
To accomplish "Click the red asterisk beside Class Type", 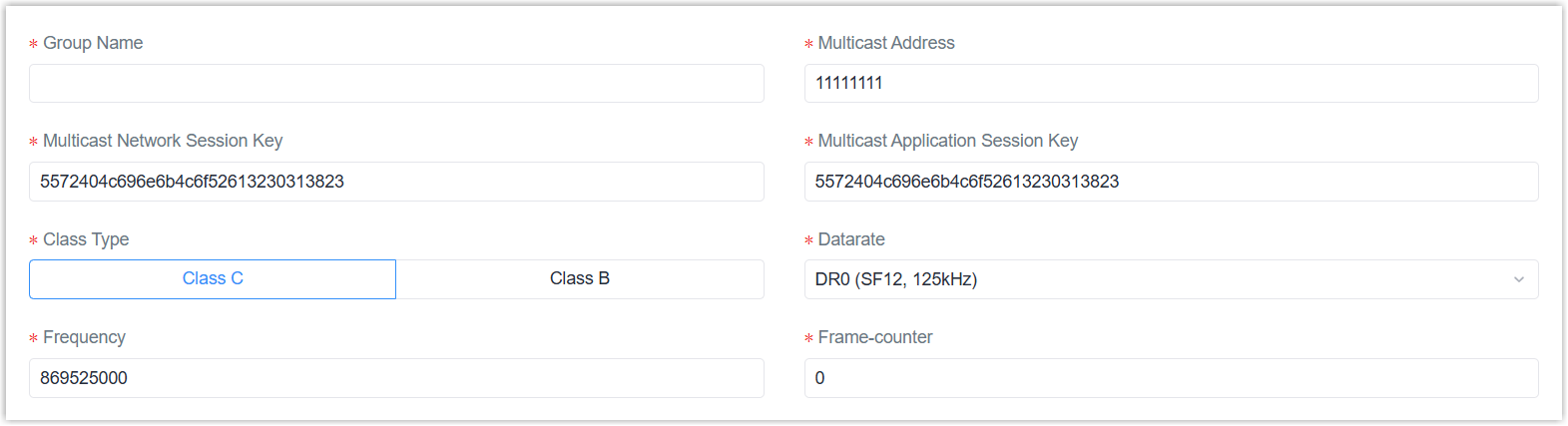I will coord(34,241).
